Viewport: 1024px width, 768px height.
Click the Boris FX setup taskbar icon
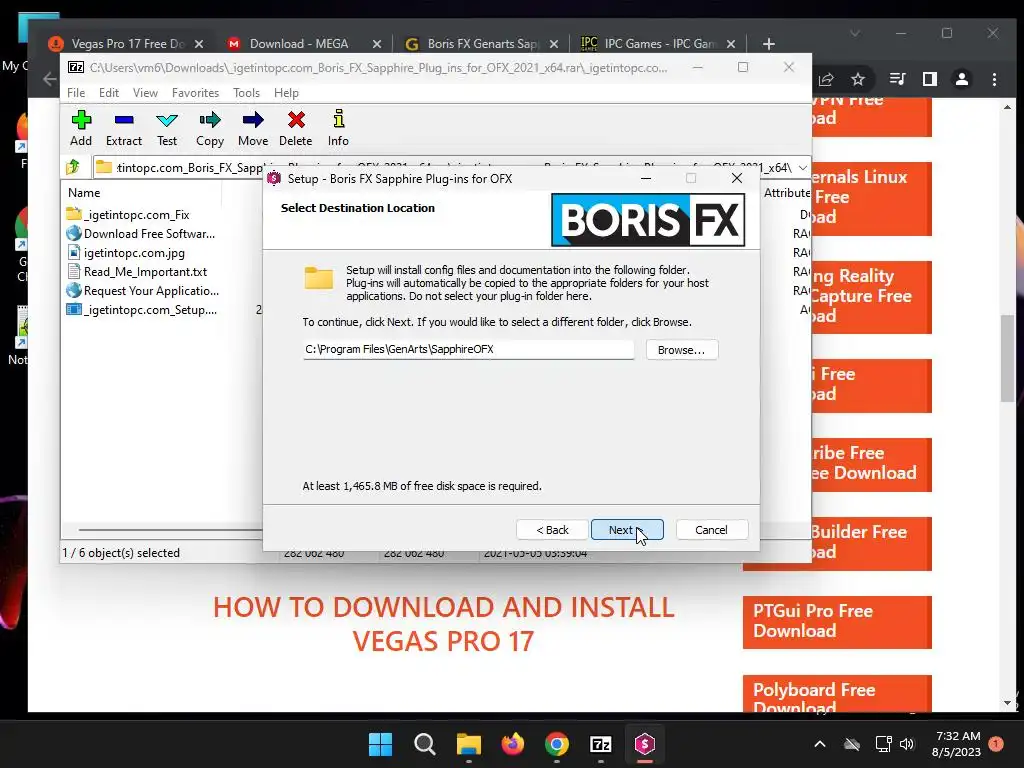(645, 744)
